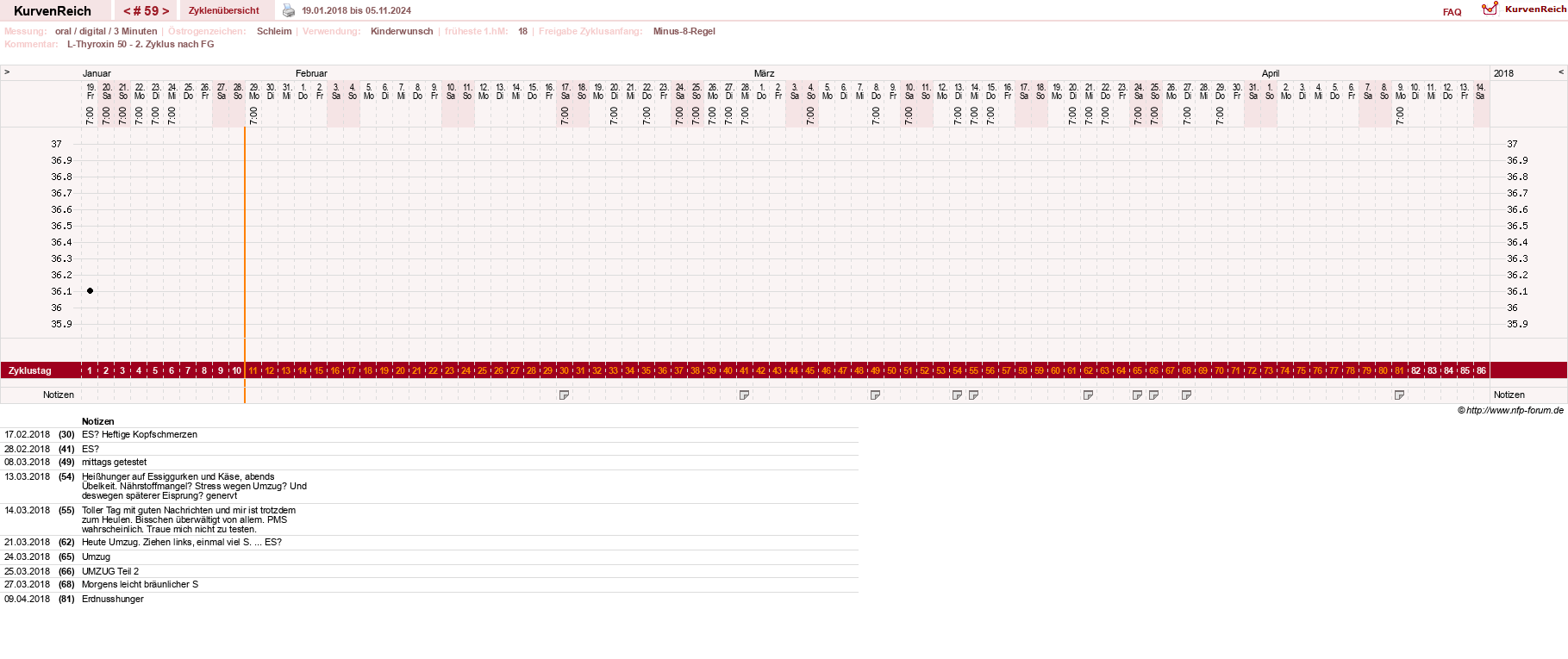This screenshot has width=1568, height=659.
Task: Click the 'Notizen' heading above the notes list
Action: click(x=98, y=421)
